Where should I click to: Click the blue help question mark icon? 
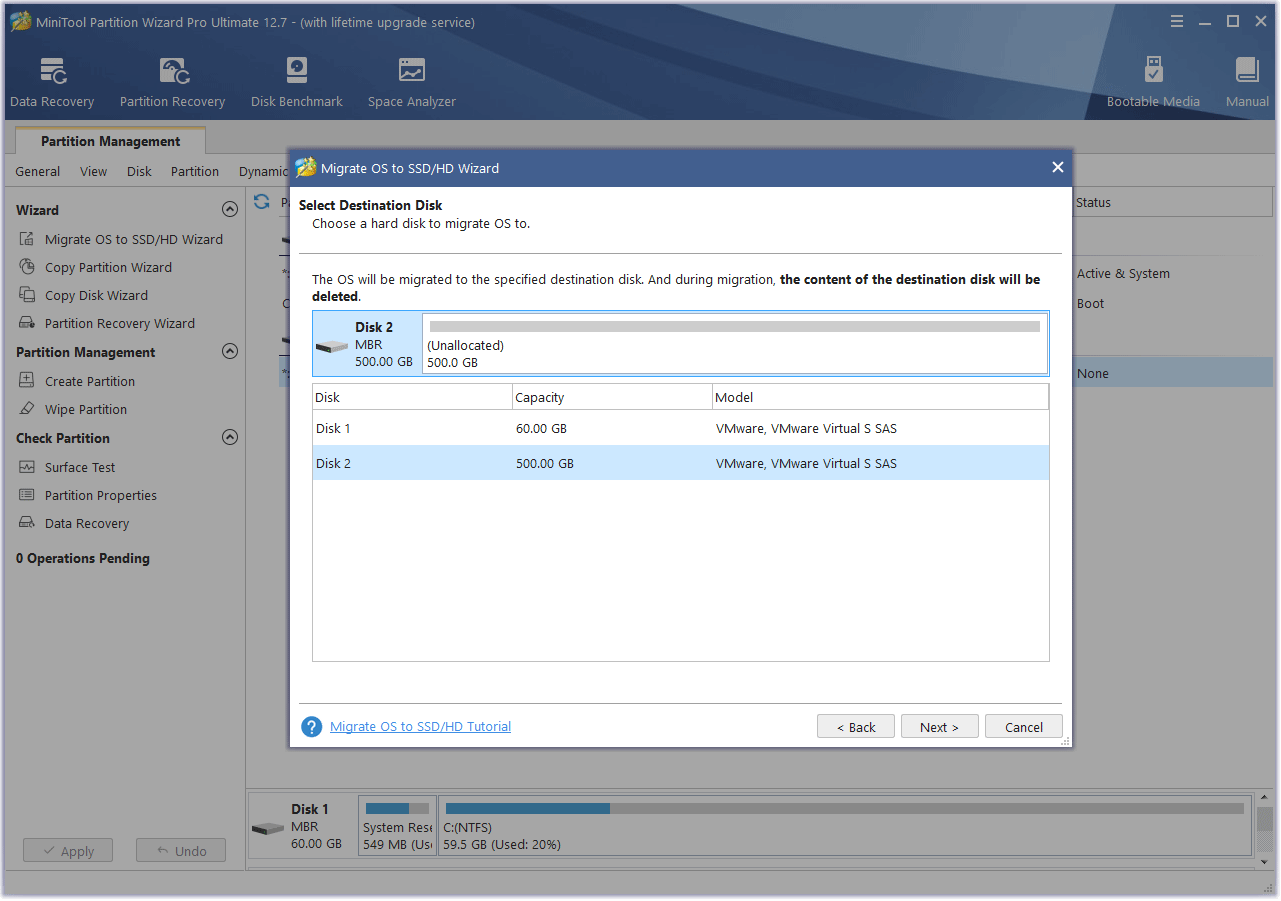(x=312, y=727)
